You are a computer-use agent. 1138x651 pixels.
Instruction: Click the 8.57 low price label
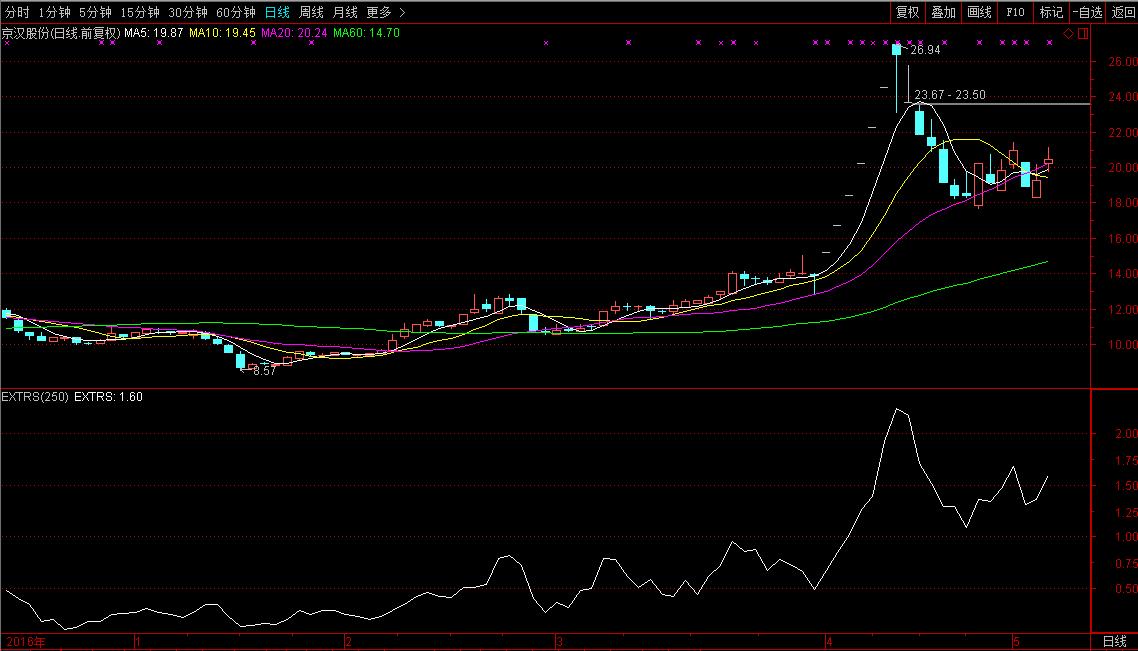click(x=262, y=370)
